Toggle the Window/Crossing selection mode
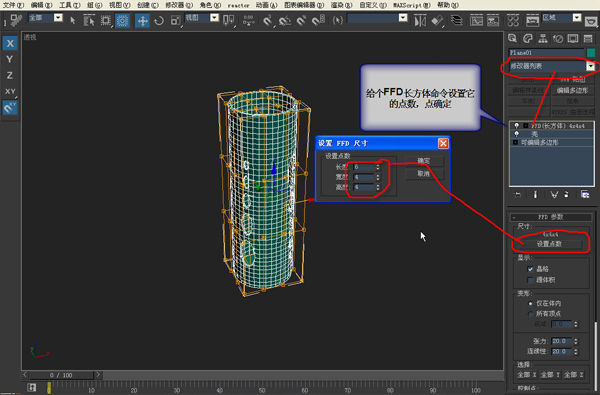600x395 pixels. (x=122, y=20)
